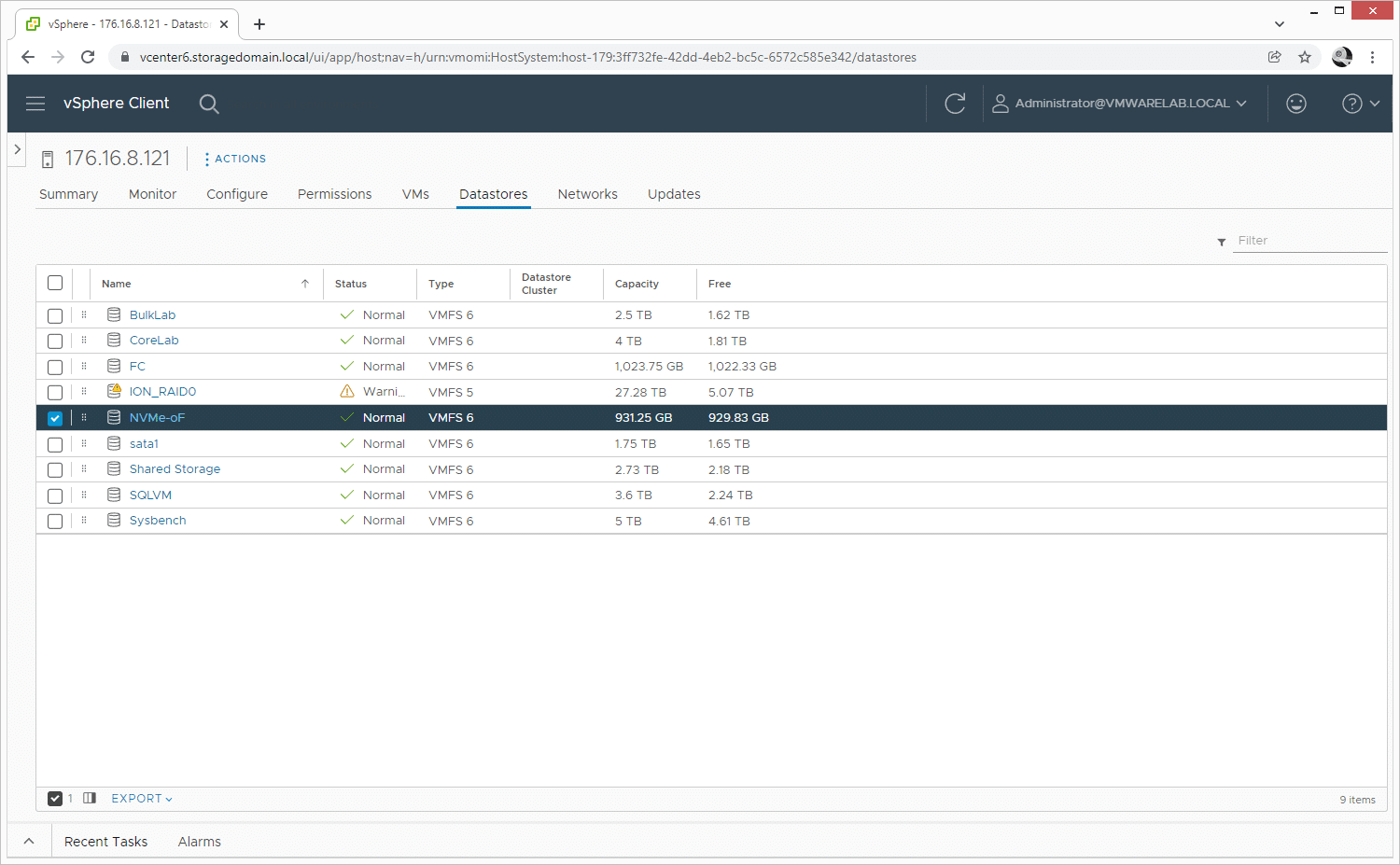Open the column chooser icon in footer

coord(90,798)
